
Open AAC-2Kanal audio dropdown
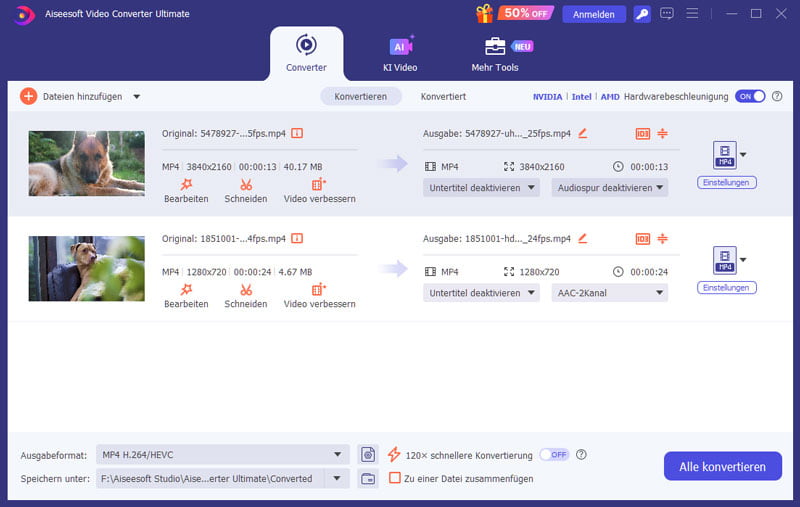[x=609, y=293]
